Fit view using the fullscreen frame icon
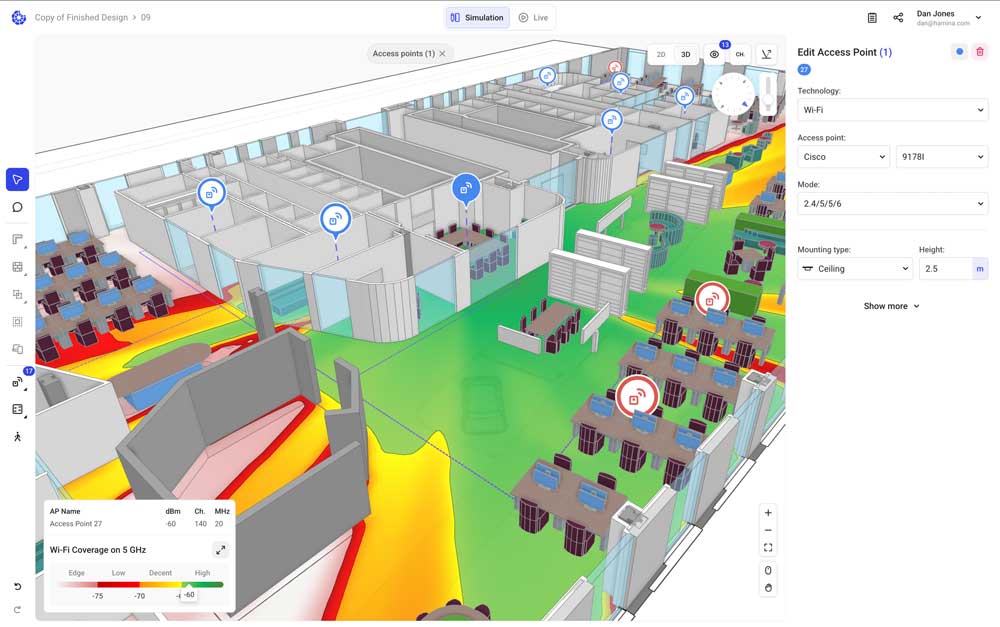This screenshot has height=627, width=1000. point(768,547)
